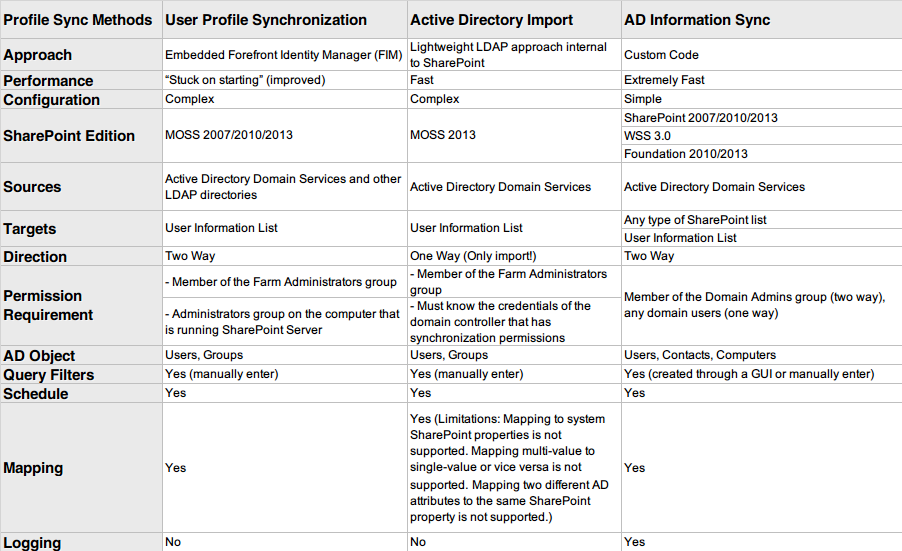Select the 'Configuration' row label
This screenshot has height=551, width=902.
[81, 99]
